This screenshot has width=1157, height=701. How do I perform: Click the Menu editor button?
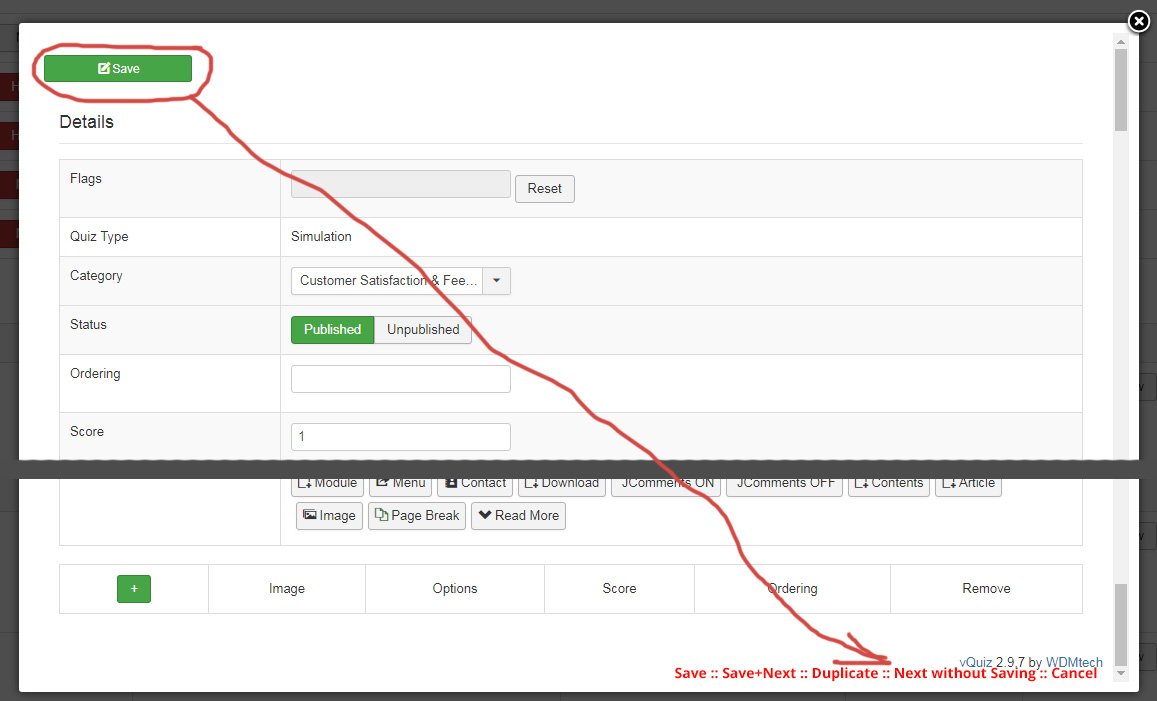pyautogui.click(x=400, y=485)
